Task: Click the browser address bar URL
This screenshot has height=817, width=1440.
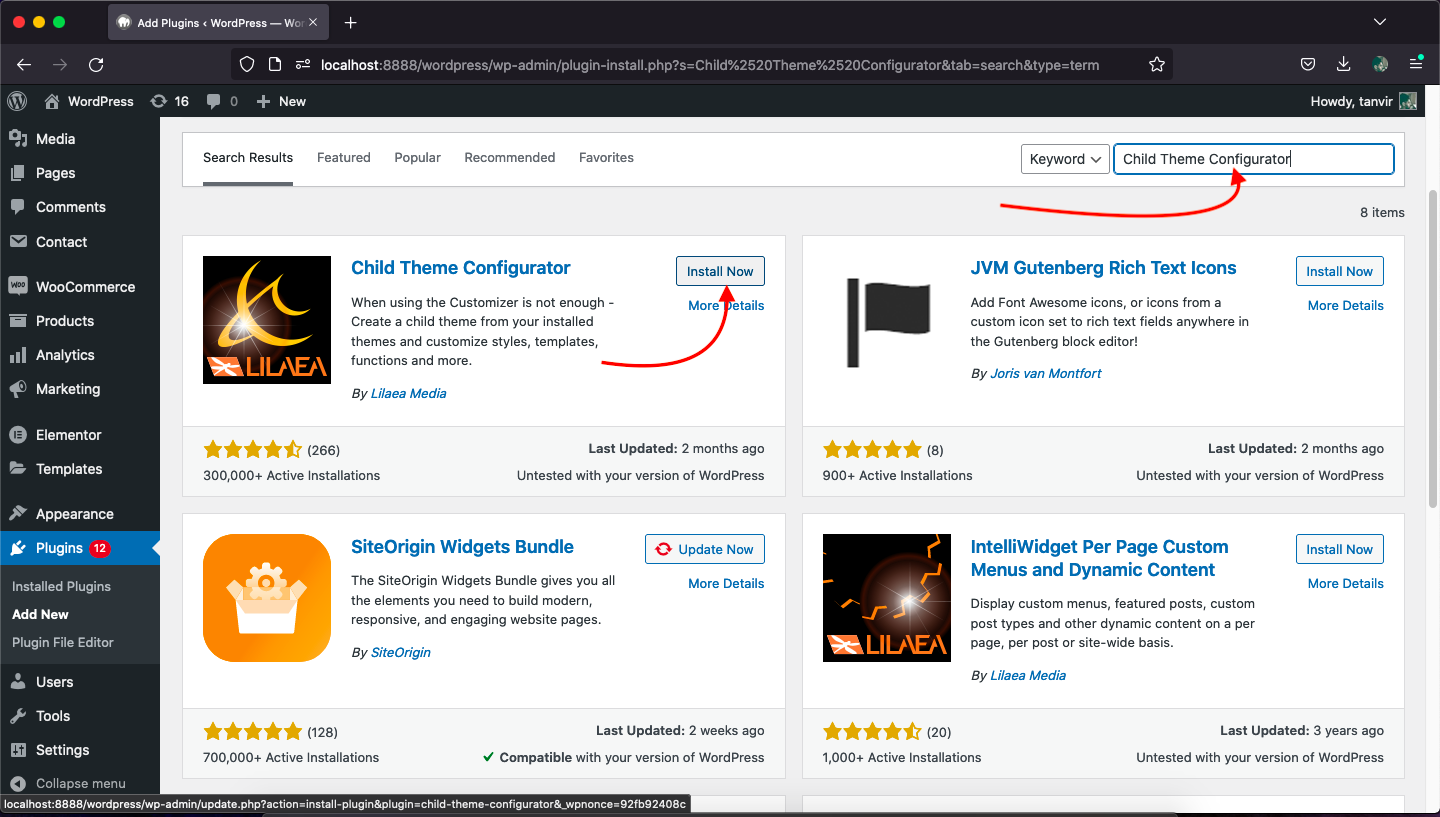Action: tap(710, 65)
